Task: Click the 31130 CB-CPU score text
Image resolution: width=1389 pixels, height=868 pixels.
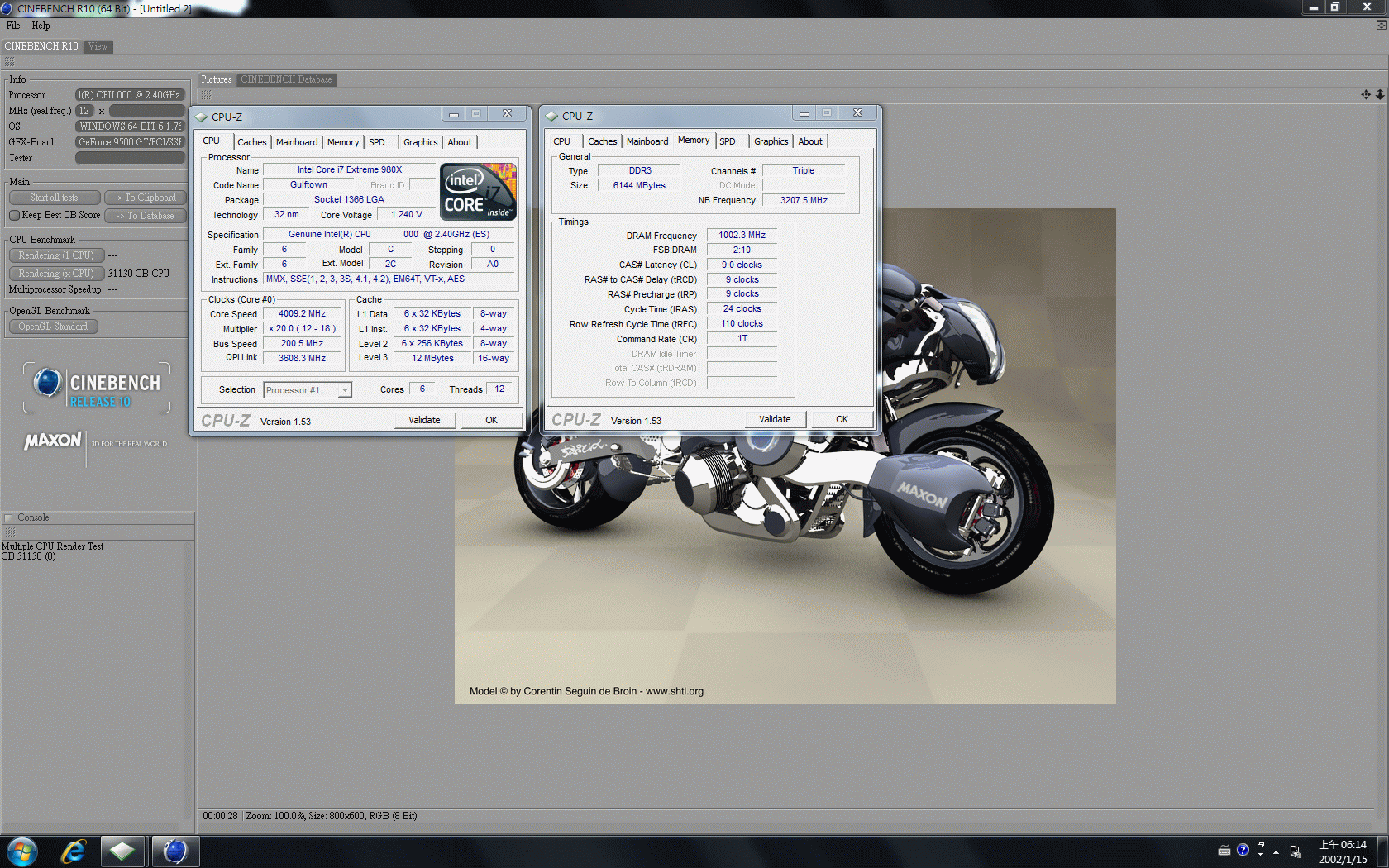Action: (x=139, y=274)
